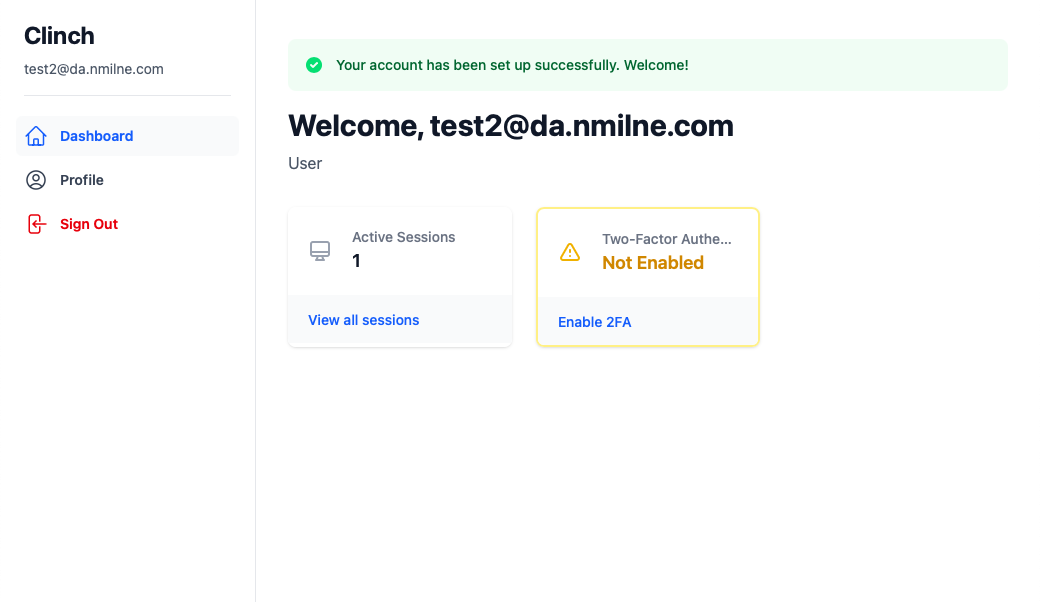Viewport: 1040px width, 602px height.
Task: Click the Active Sessions label
Action: [x=404, y=237]
